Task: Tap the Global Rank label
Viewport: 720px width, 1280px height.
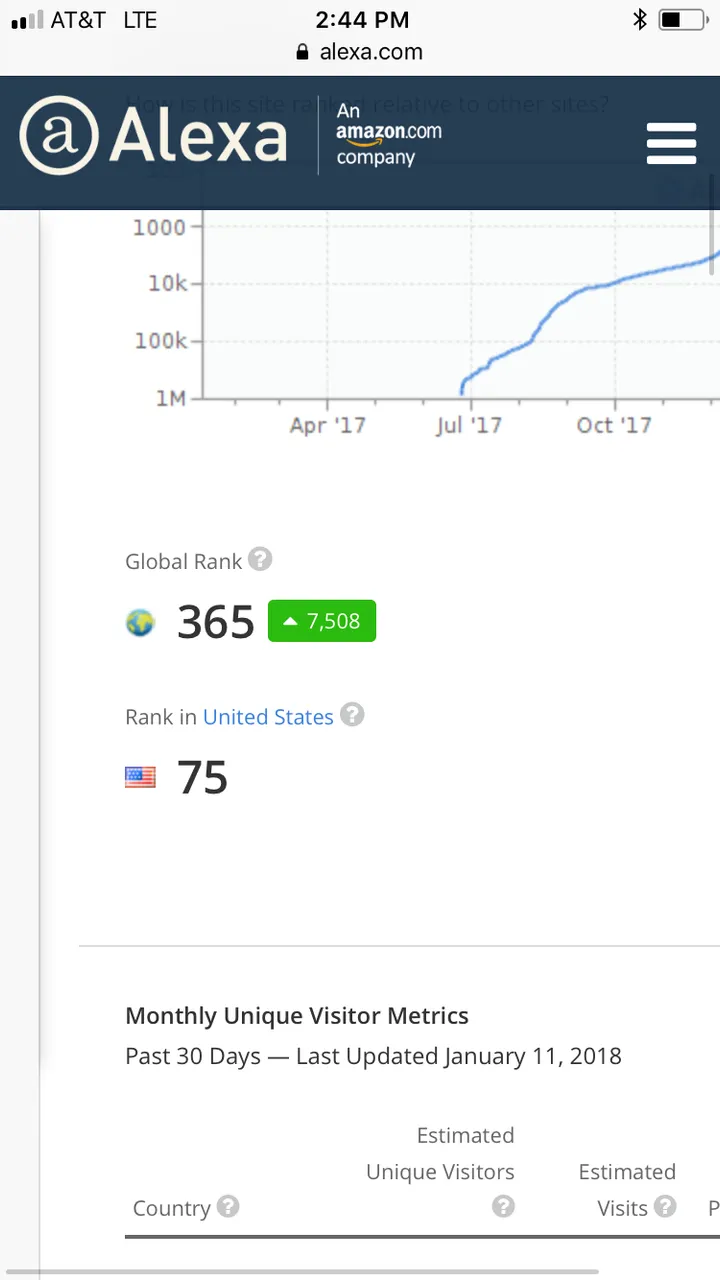Action: [x=184, y=562]
